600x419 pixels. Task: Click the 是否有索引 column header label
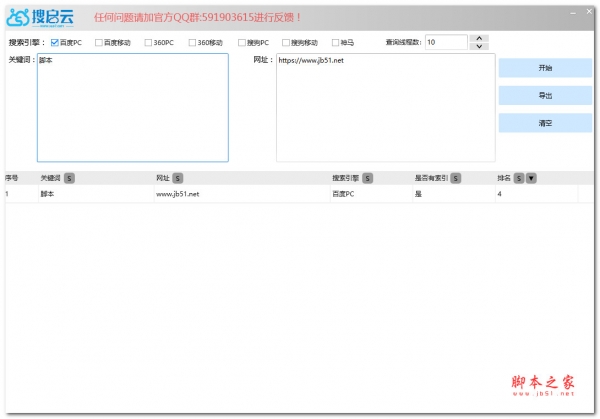(x=431, y=178)
